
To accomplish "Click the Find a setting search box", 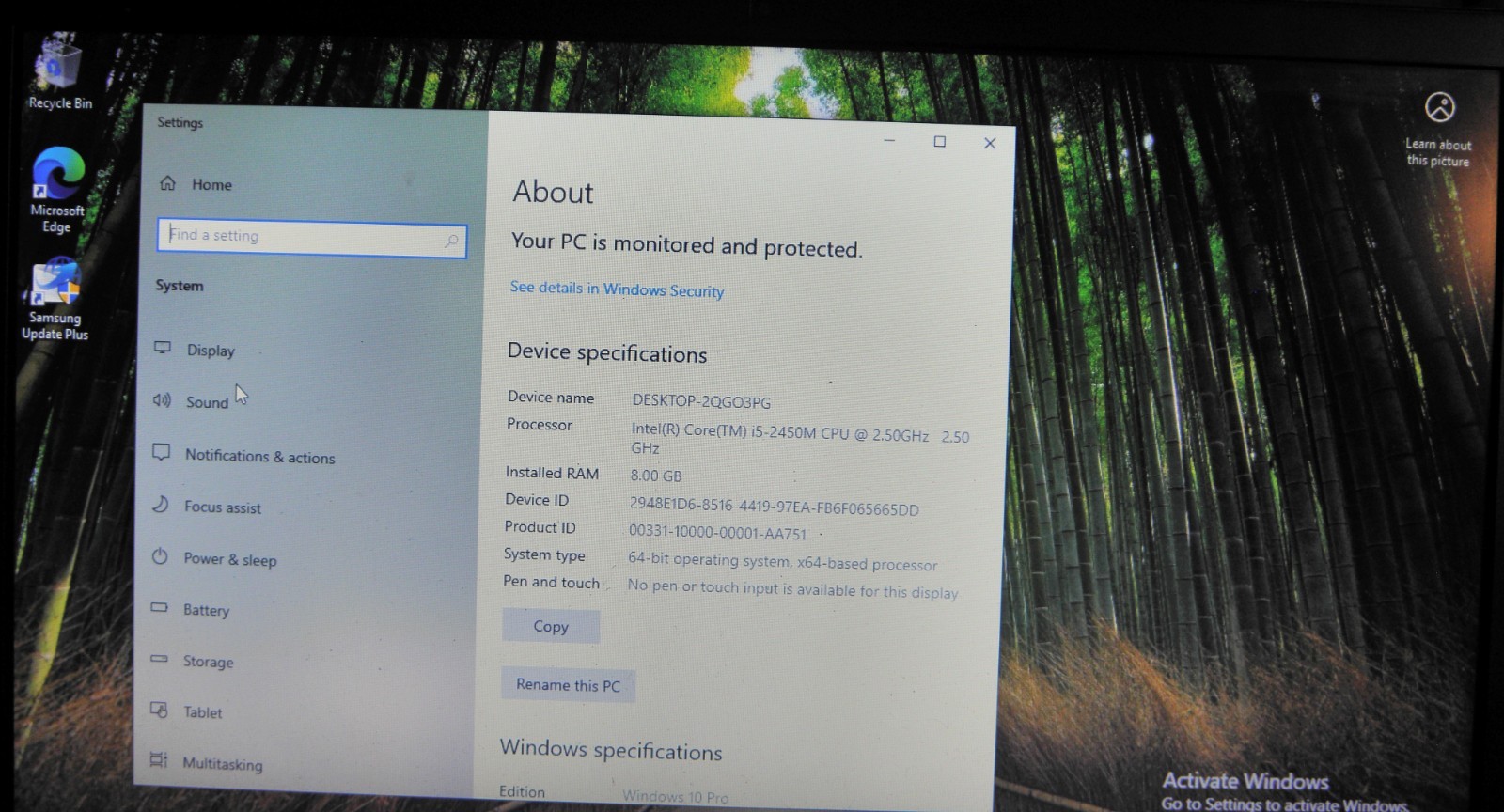I will [x=311, y=238].
